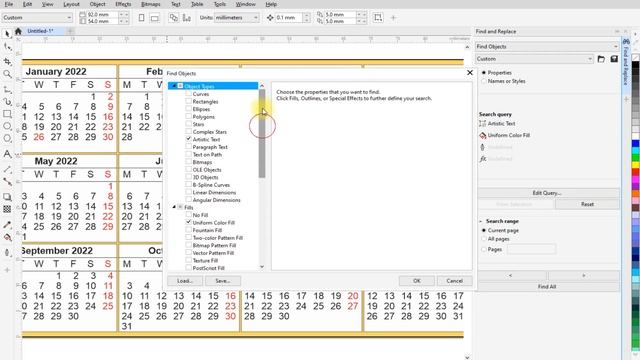Click the scroll up arrow of the properties list

(262, 86)
